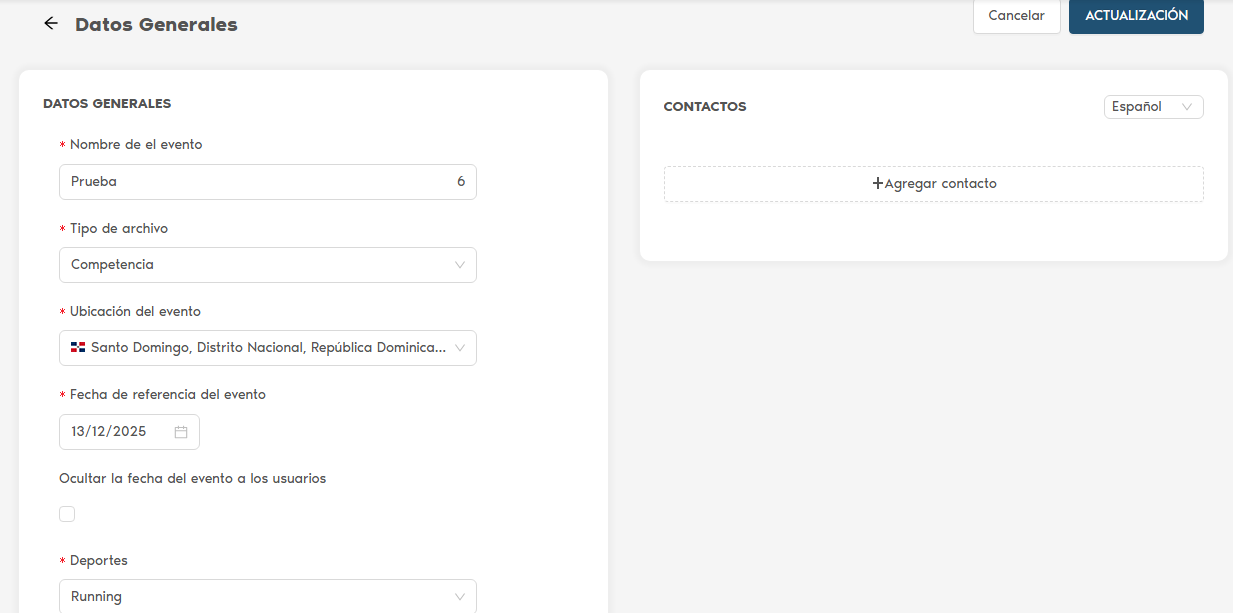Open the Santo Domingo location dropdown
1233x613 pixels.
coord(260,348)
